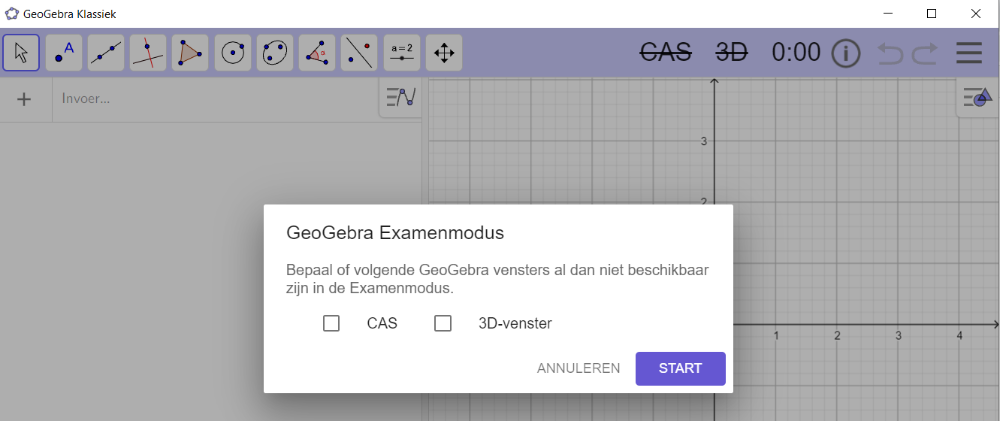The height and width of the screenshot is (421, 1000).
Task: Select the Move Graphics View tool
Action: [x=444, y=52]
